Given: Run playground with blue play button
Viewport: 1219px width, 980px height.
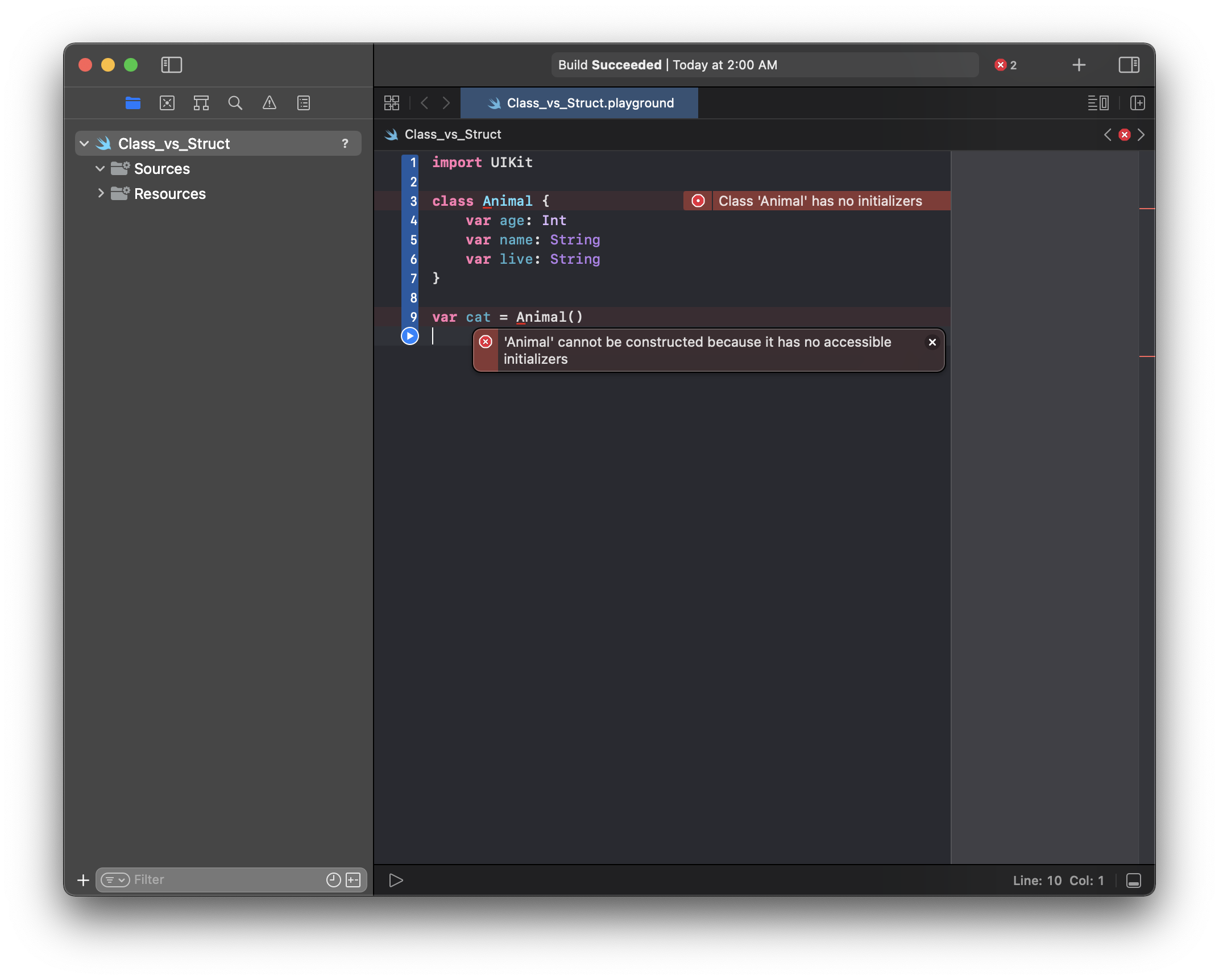Looking at the screenshot, I should coord(409,336).
